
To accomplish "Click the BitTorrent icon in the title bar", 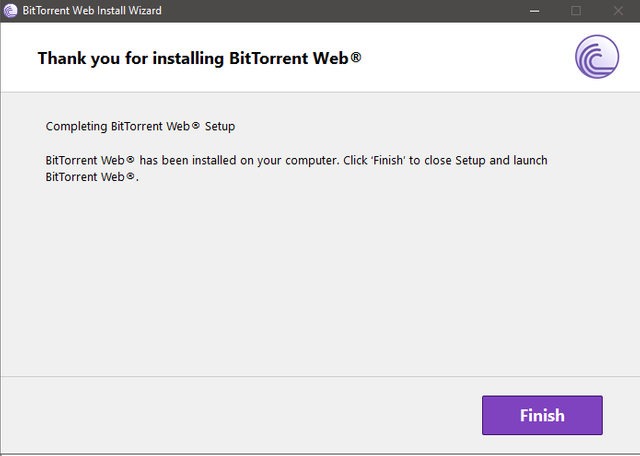I will pos(11,11).
